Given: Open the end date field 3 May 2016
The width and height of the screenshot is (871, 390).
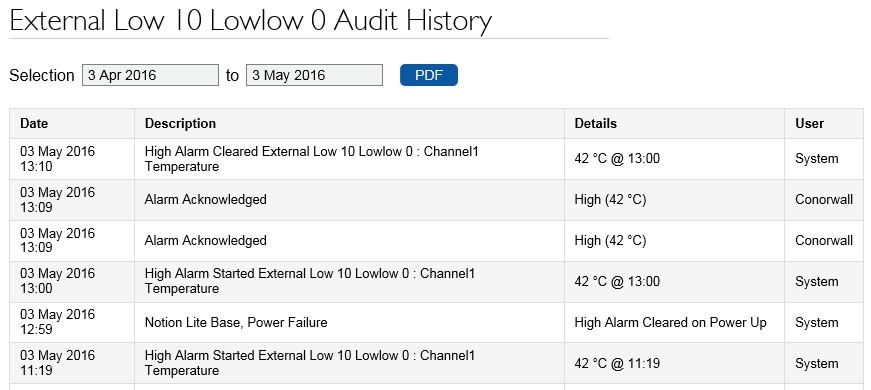Looking at the screenshot, I should [x=314, y=75].
